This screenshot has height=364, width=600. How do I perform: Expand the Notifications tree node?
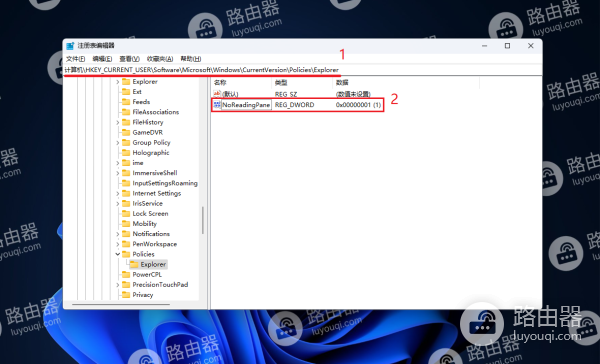117,234
